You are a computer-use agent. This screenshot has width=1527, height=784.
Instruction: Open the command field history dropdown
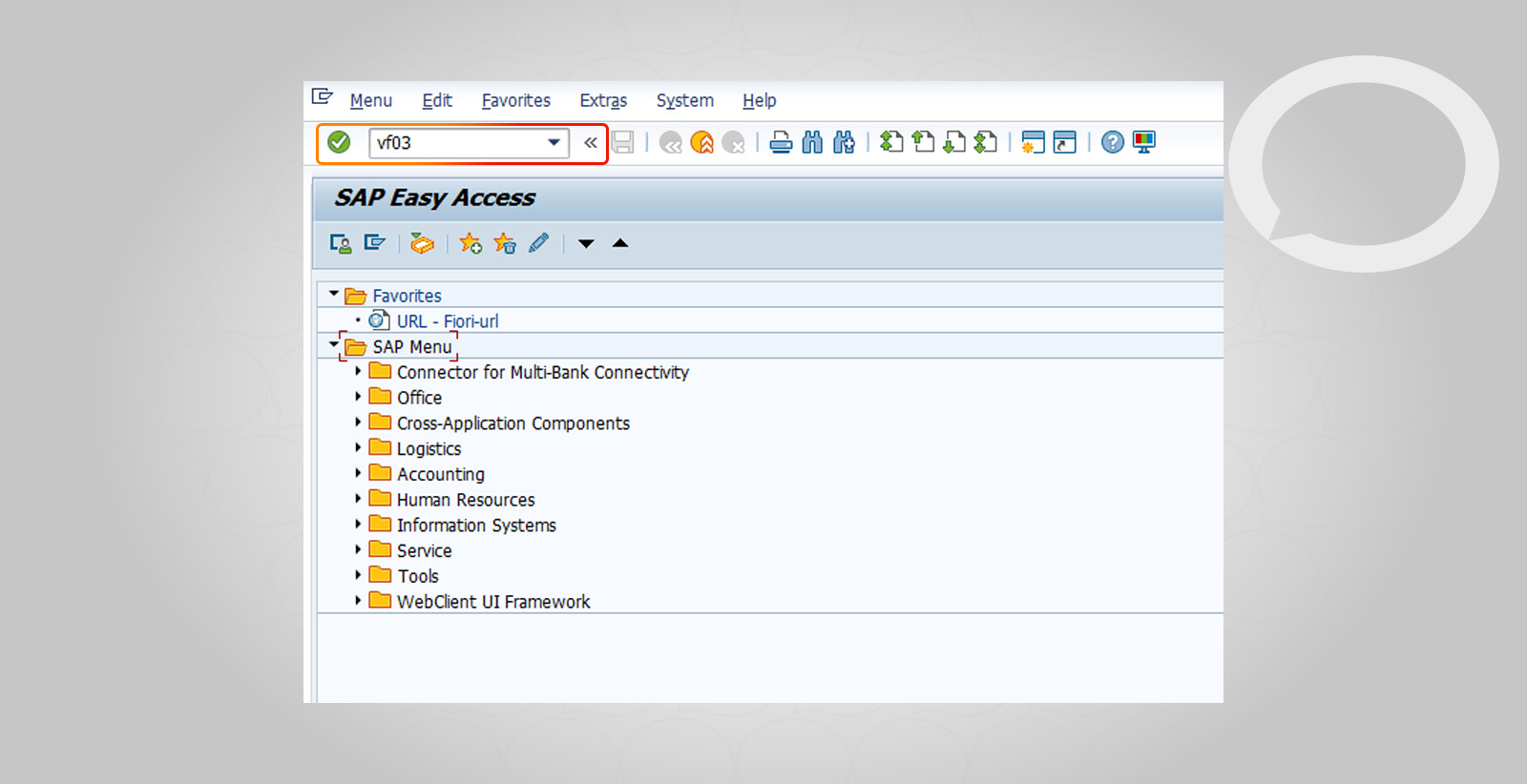coord(554,143)
